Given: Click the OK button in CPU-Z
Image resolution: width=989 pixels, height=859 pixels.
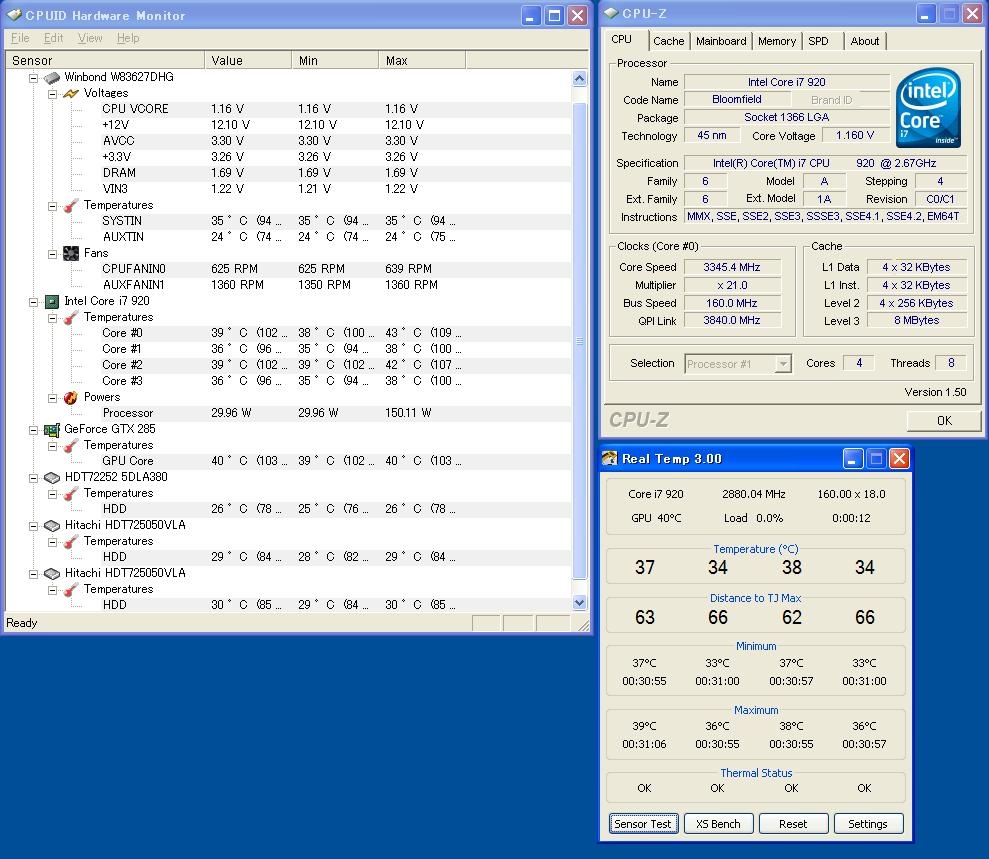Looking at the screenshot, I should (944, 421).
